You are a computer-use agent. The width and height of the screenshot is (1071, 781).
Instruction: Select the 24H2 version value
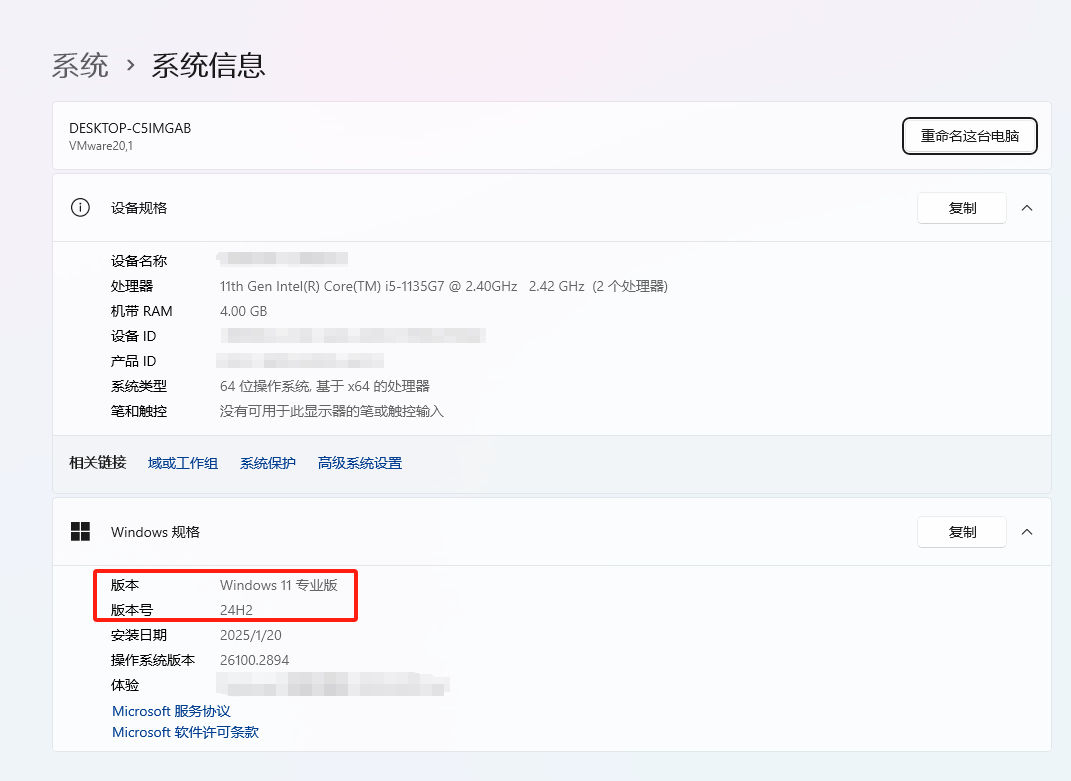pos(236,610)
